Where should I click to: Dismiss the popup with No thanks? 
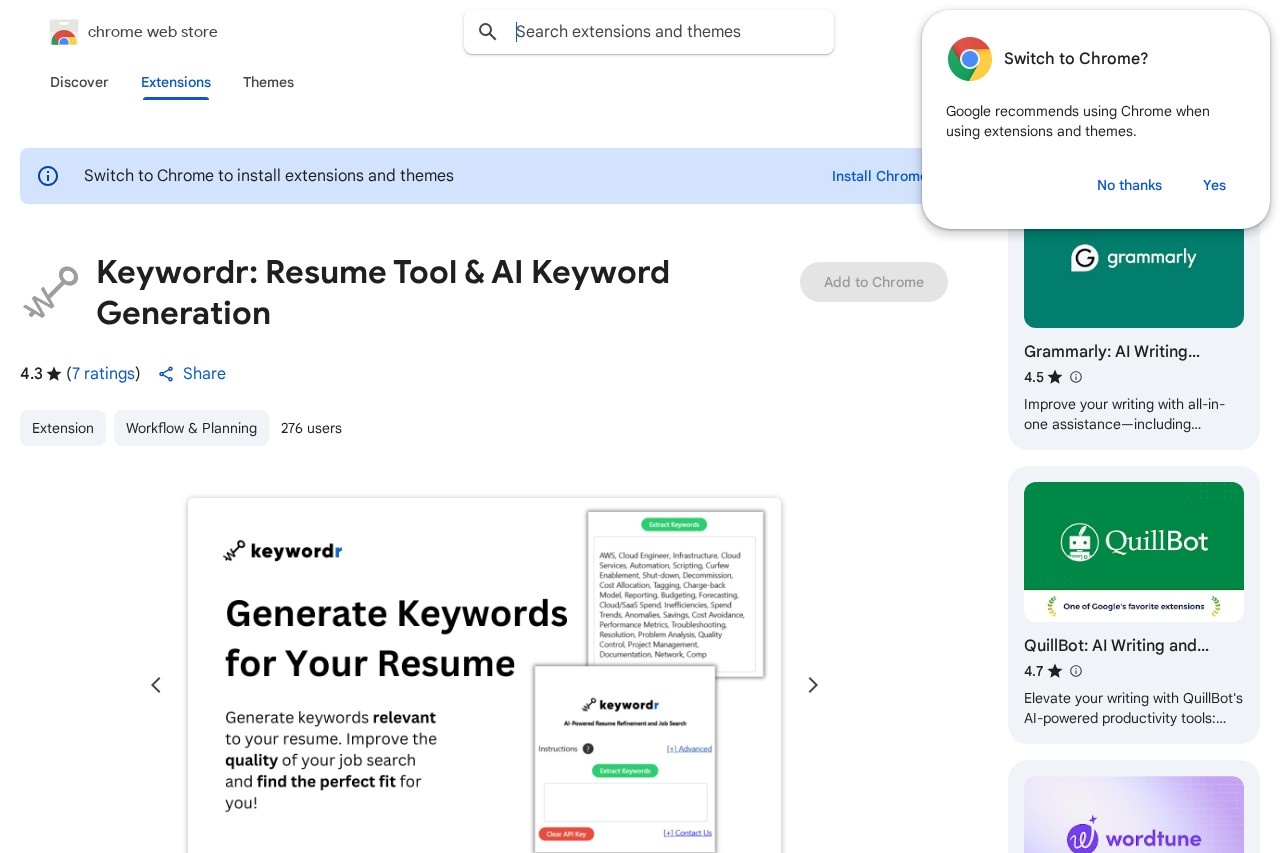[1129, 185]
